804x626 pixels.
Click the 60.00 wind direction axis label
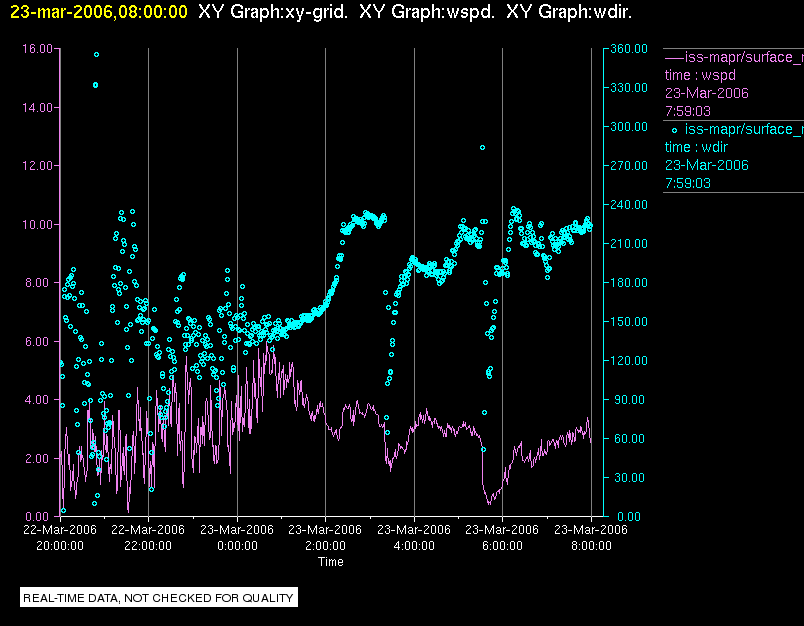(x=631, y=438)
